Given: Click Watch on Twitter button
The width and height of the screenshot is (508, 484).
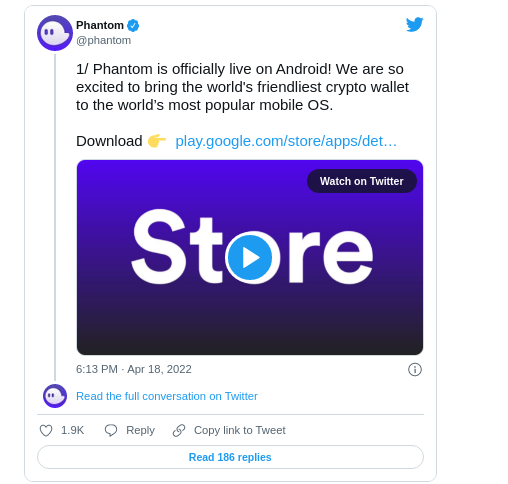Looking at the screenshot, I should [362, 181].
